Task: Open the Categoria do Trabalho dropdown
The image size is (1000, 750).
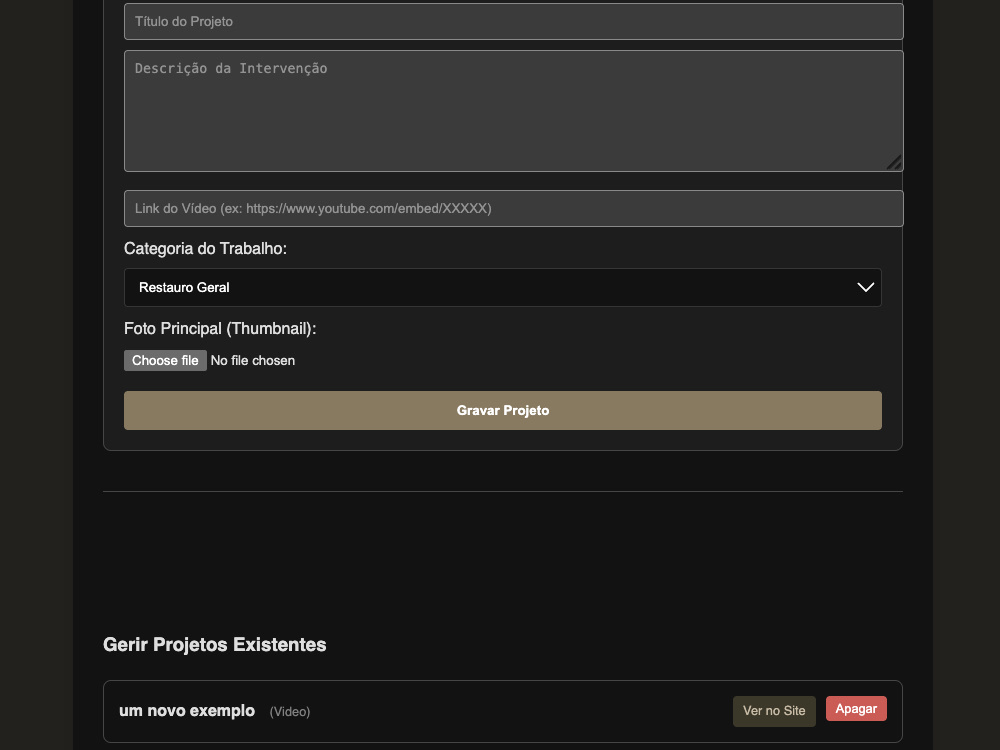Action: (503, 288)
